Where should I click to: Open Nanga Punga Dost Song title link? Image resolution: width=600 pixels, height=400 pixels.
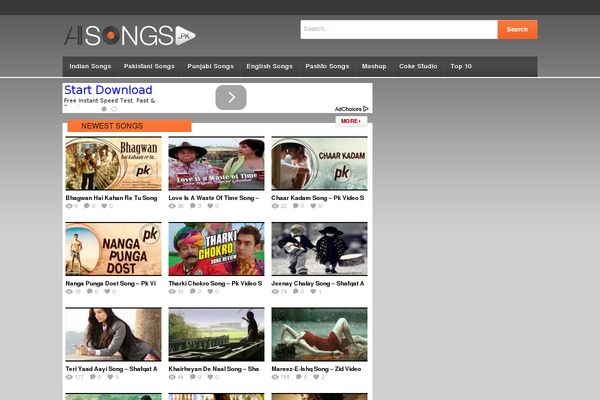(x=111, y=284)
